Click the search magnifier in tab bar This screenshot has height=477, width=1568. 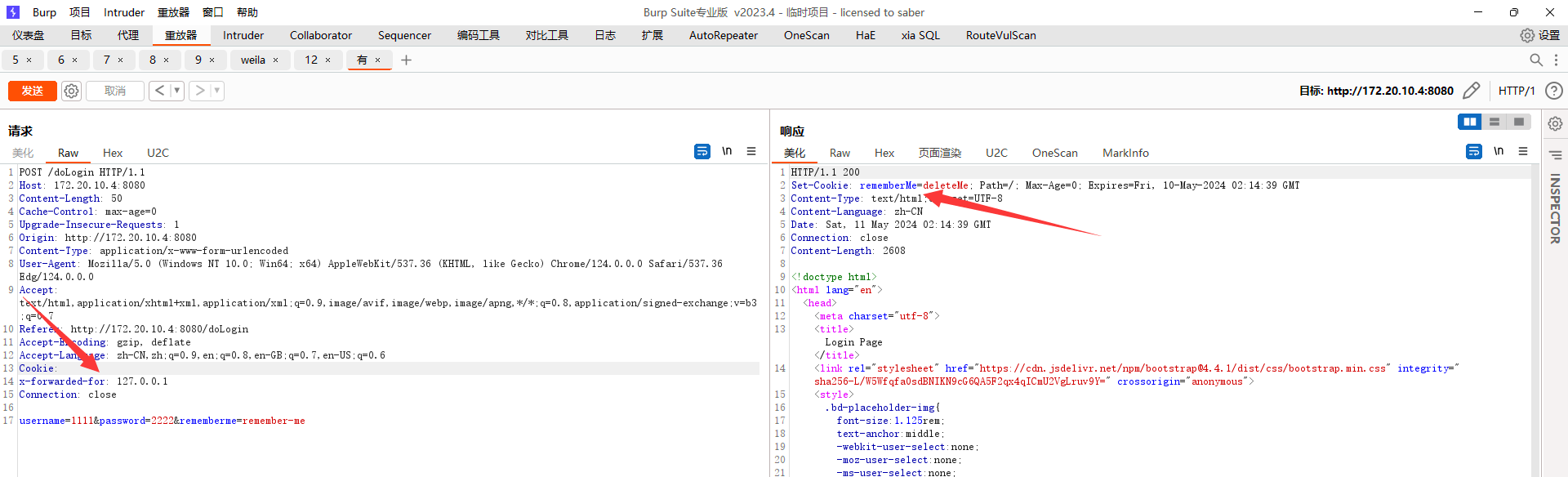pyautogui.click(x=1535, y=60)
